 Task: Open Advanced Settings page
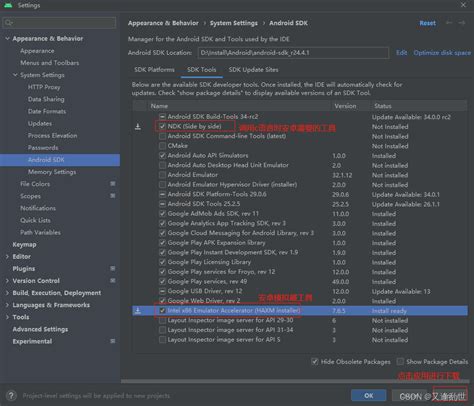tap(40, 329)
